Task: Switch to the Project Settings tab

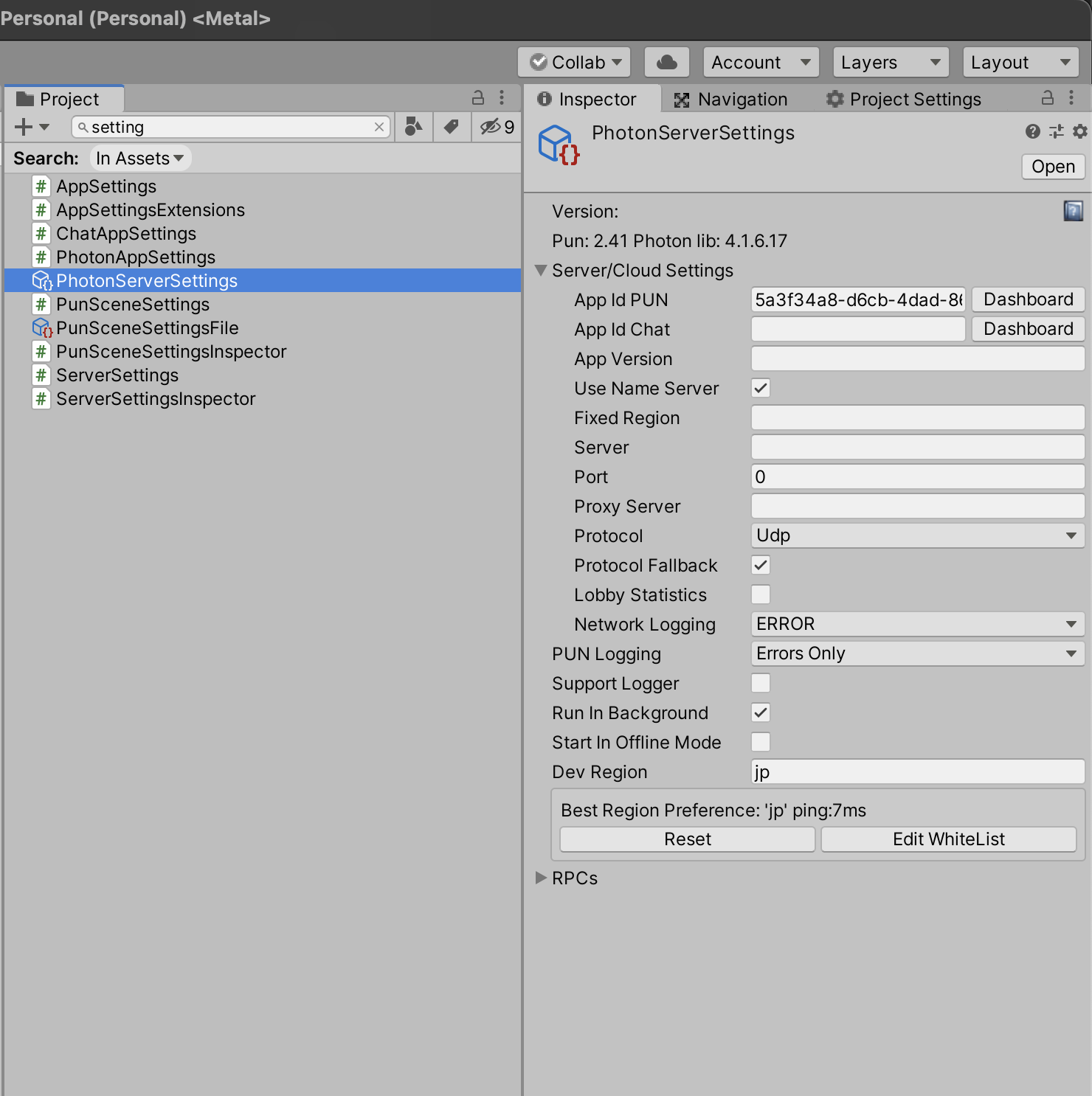Action: click(x=904, y=99)
